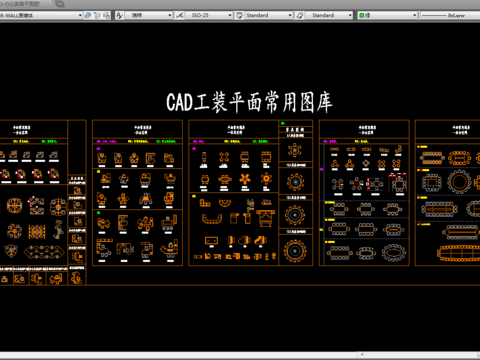Click the layer previous icon
Viewport: 480px width, 360px height.
97,15
